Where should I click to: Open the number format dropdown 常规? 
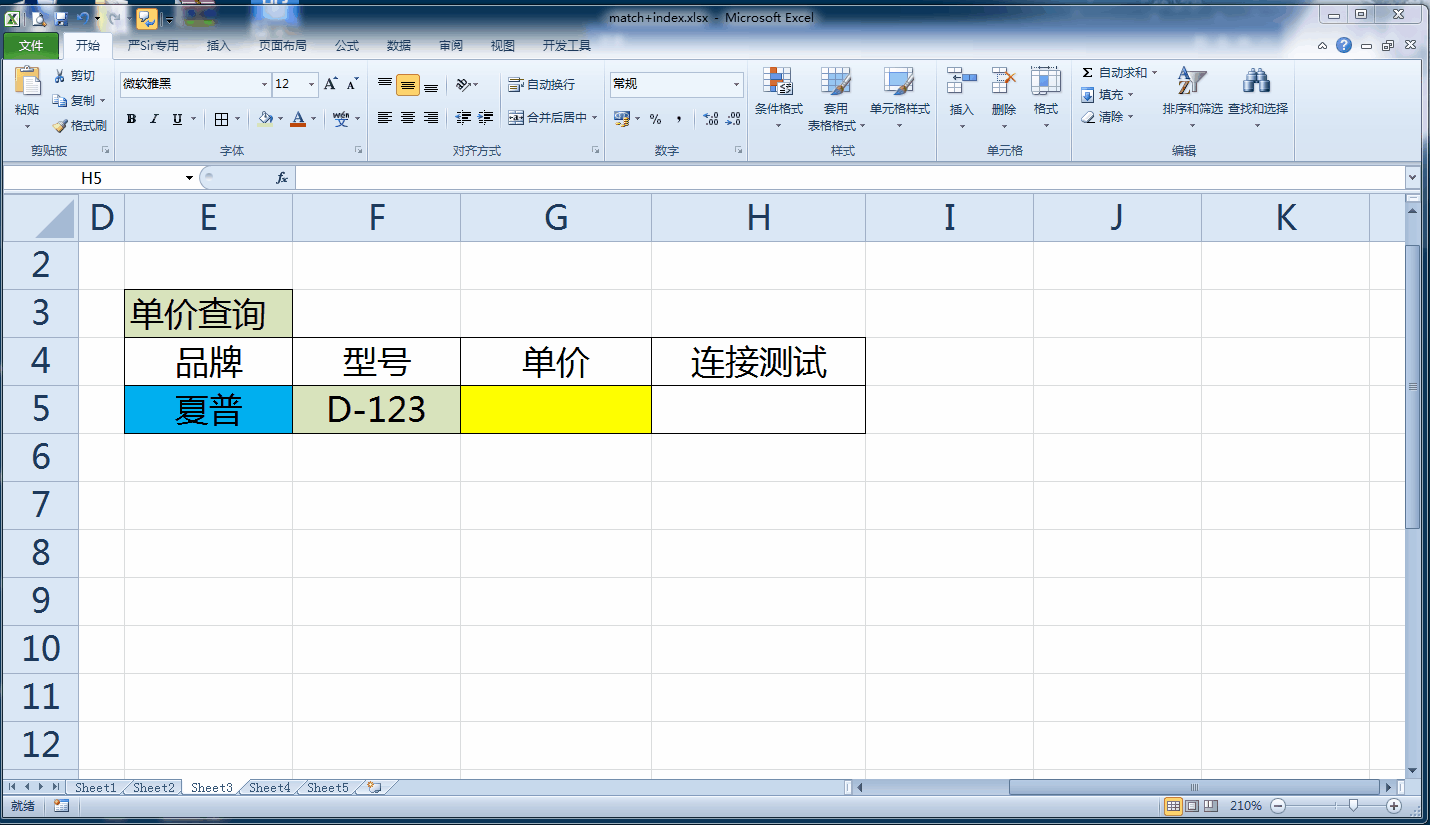737,85
